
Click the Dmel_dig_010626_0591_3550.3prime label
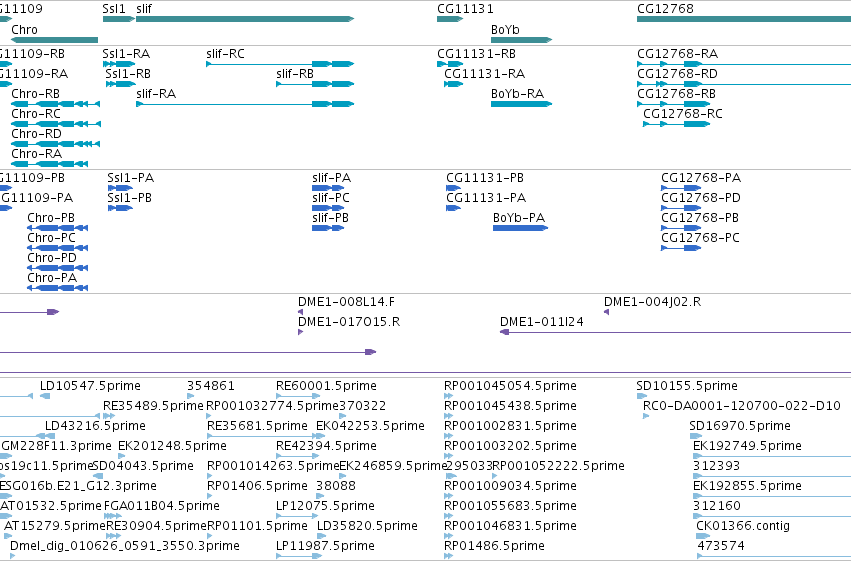(125, 547)
